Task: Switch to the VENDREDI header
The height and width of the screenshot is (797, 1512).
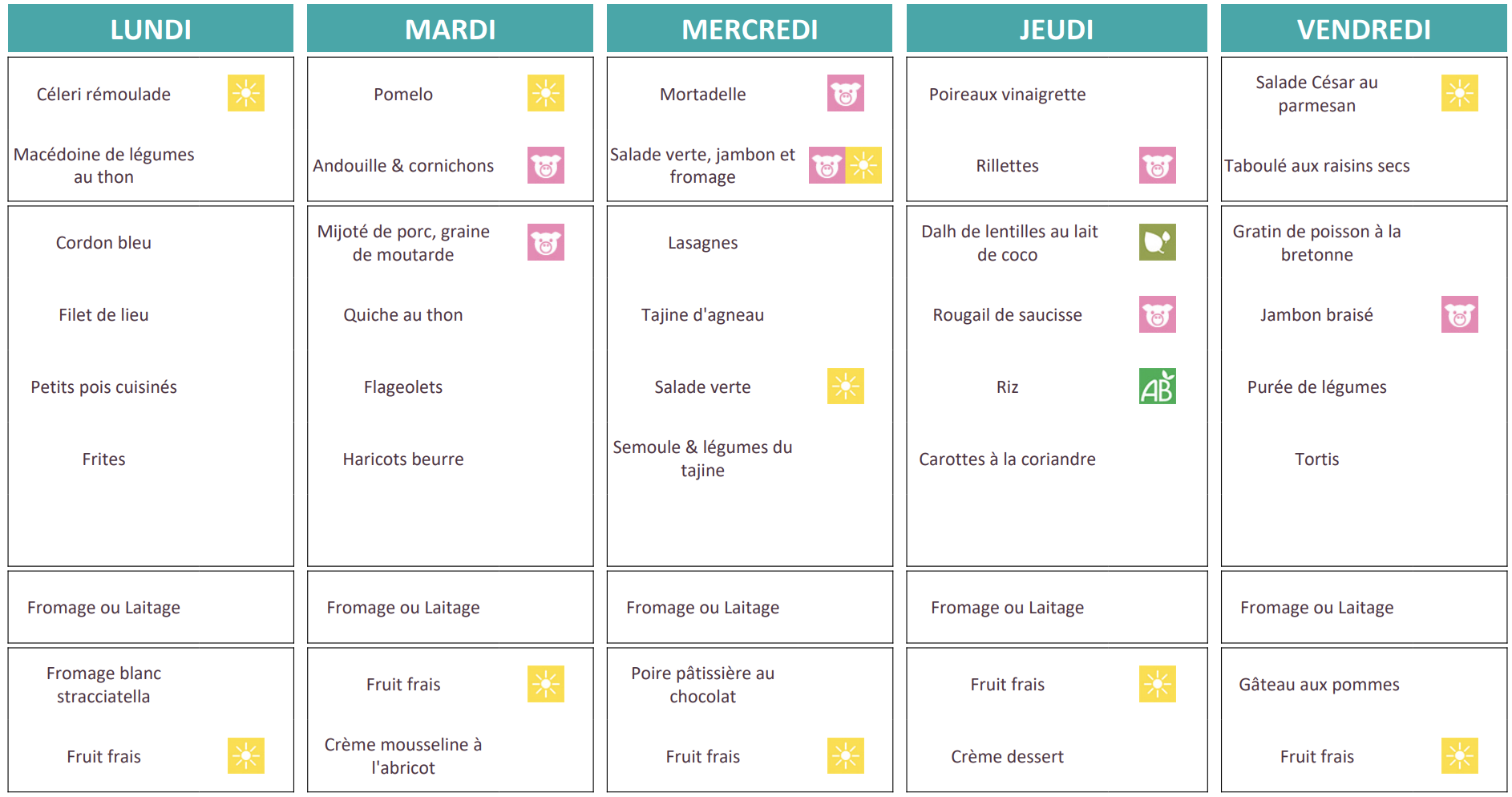Action: [1363, 30]
